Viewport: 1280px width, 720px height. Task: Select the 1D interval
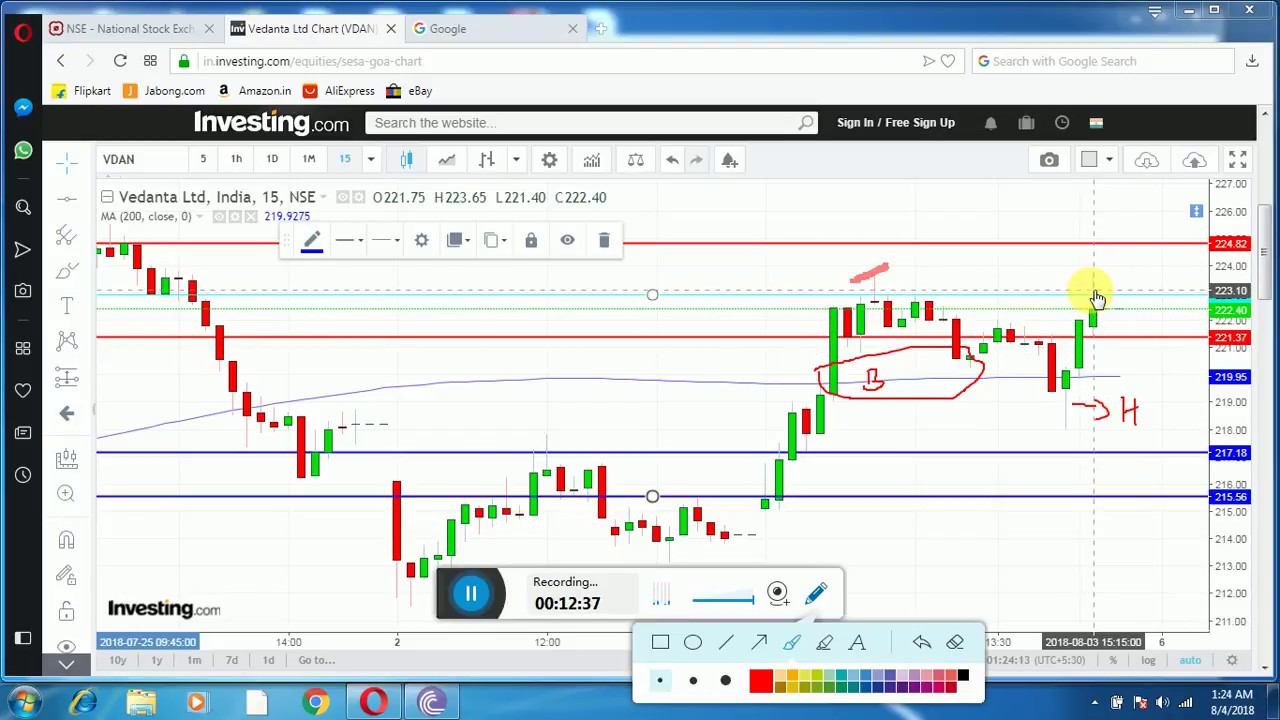(x=272, y=159)
